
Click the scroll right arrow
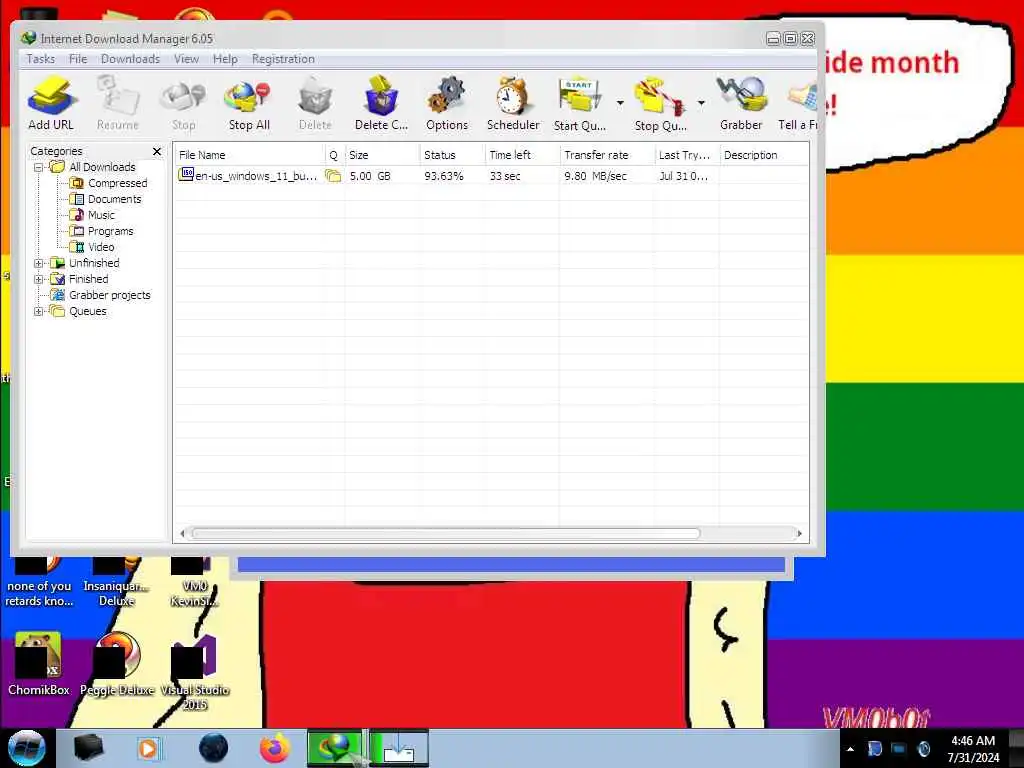[799, 534]
